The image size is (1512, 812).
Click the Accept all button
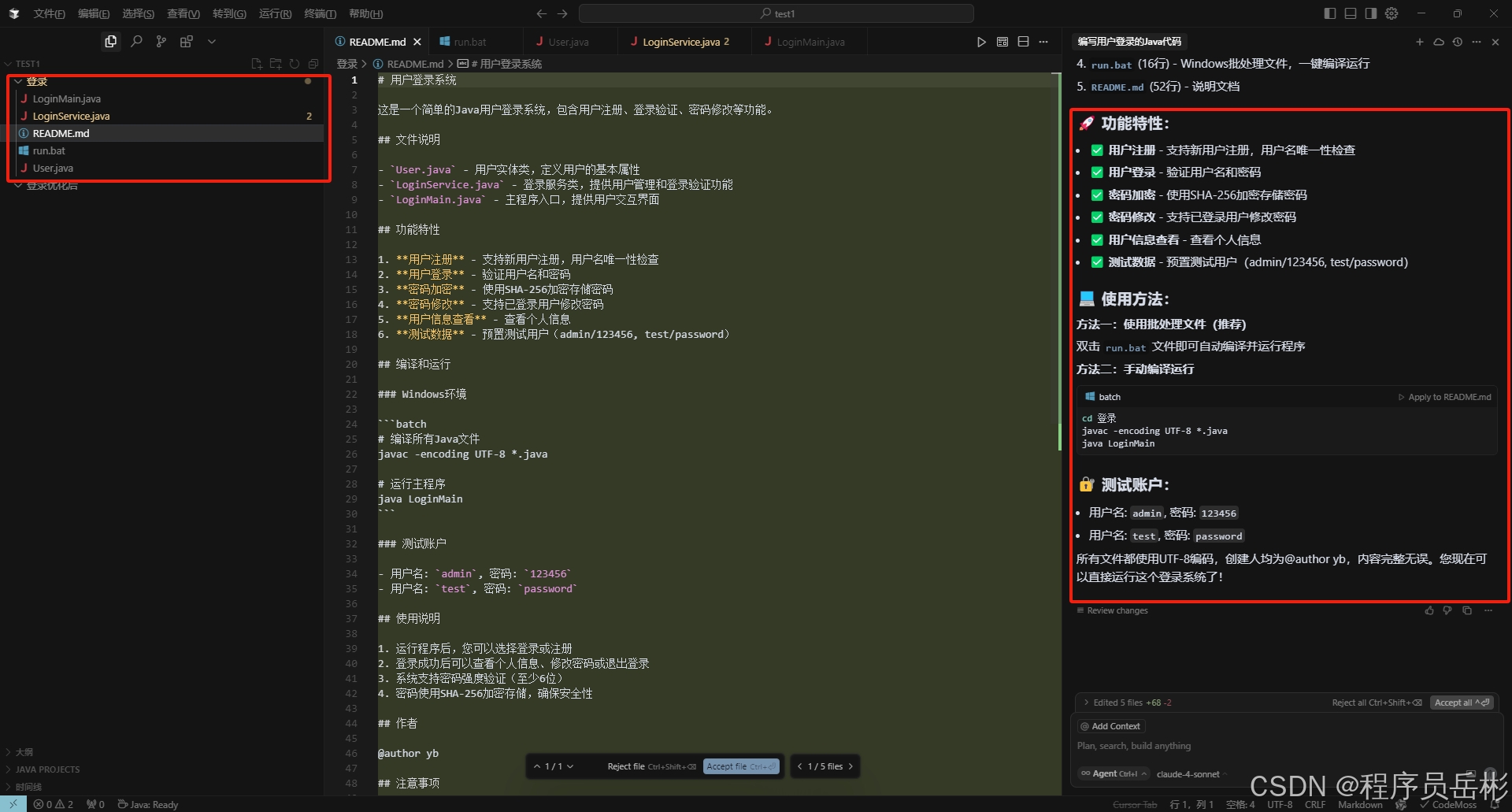[x=1462, y=702]
